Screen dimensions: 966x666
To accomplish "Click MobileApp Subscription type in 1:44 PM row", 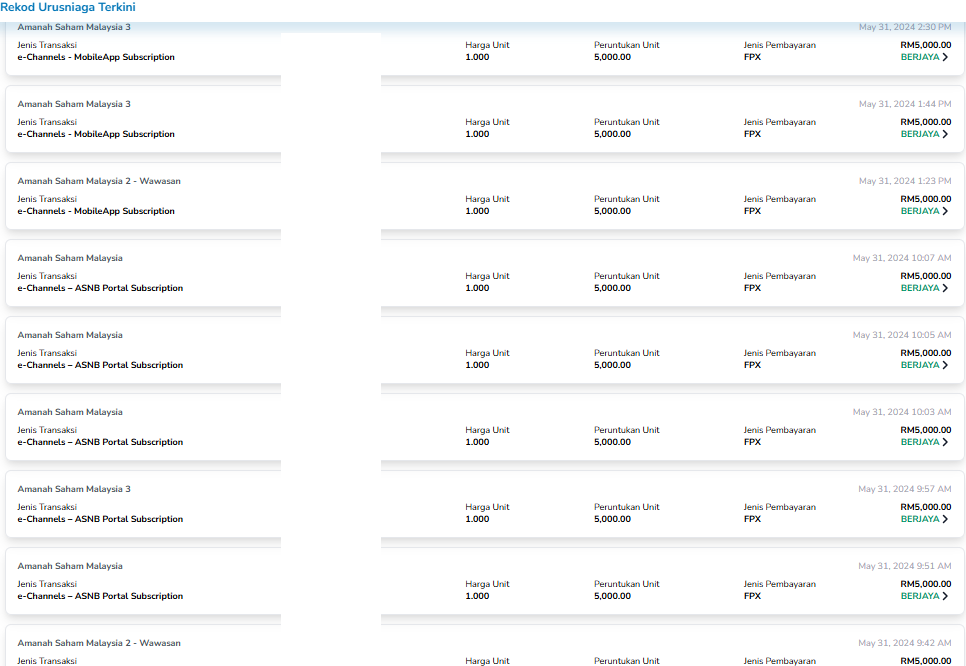I will tap(96, 134).
